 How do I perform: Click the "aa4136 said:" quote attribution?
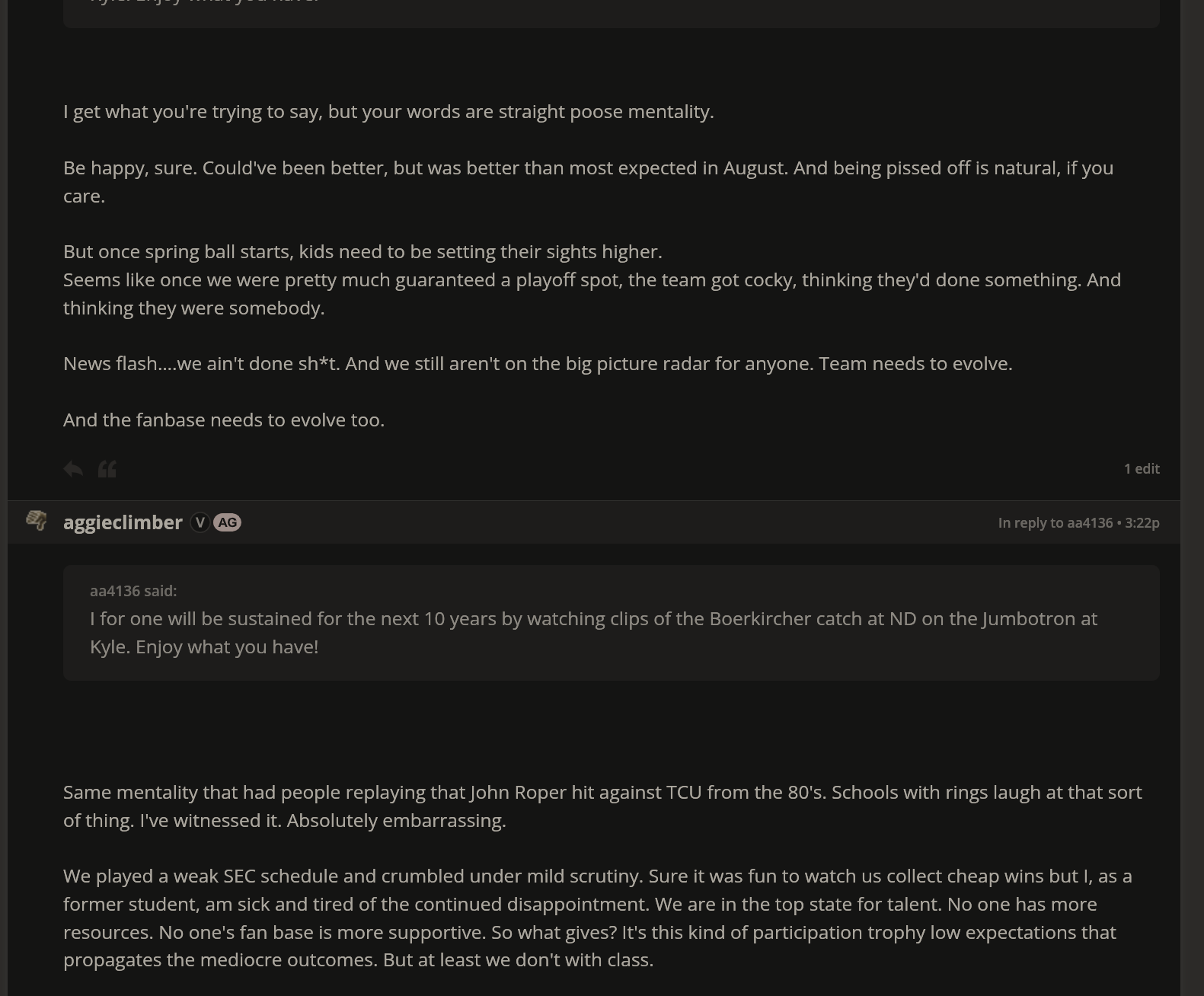(133, 591)
